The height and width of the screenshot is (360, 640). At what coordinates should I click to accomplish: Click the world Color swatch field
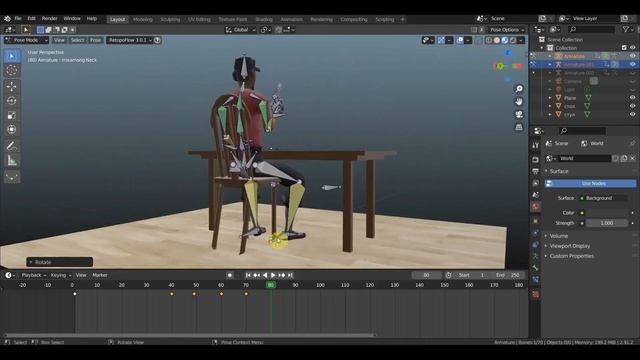tap(607, 213)
